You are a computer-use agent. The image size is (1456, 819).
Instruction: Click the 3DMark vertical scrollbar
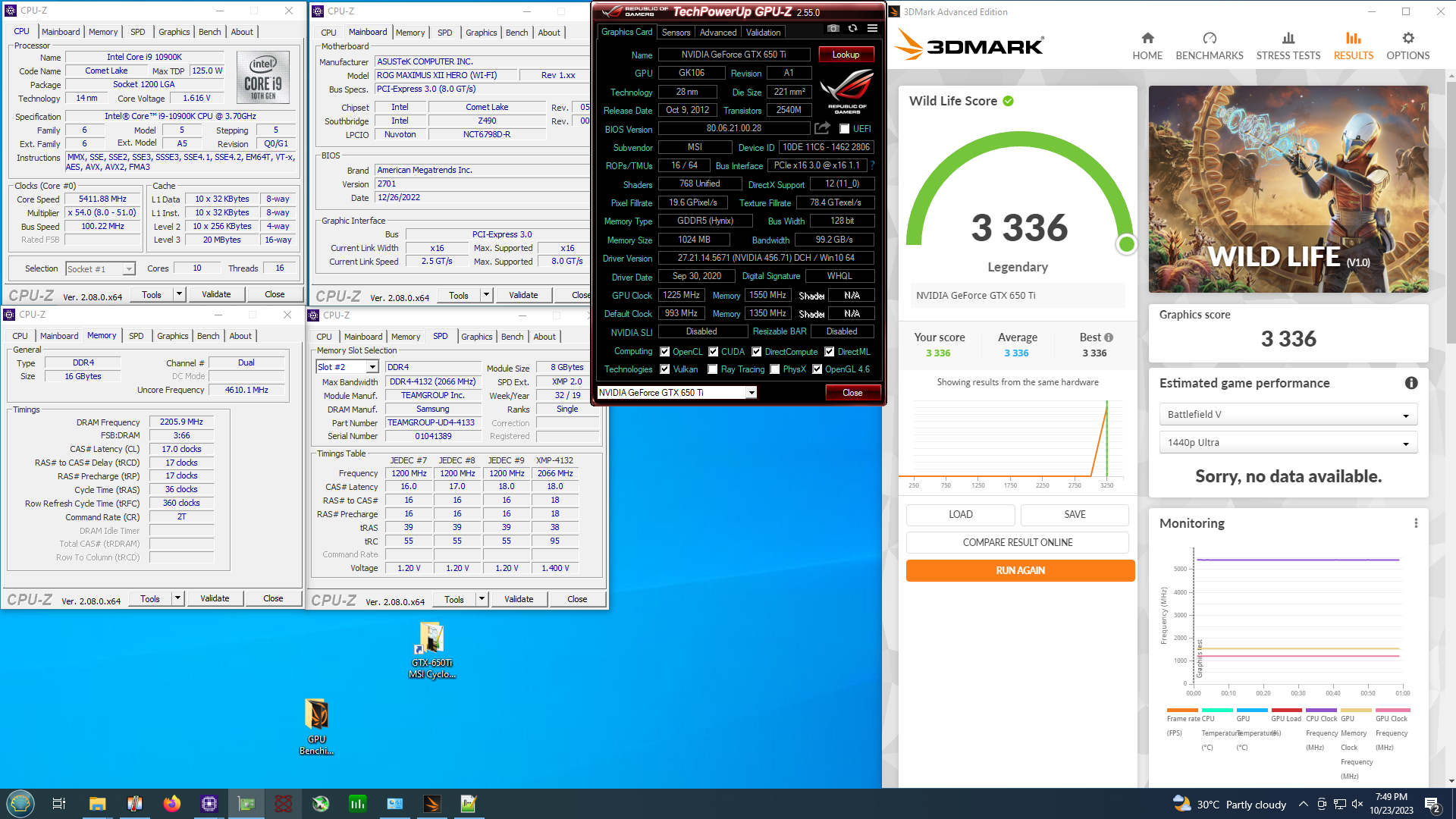click(x=1451, y=212)
